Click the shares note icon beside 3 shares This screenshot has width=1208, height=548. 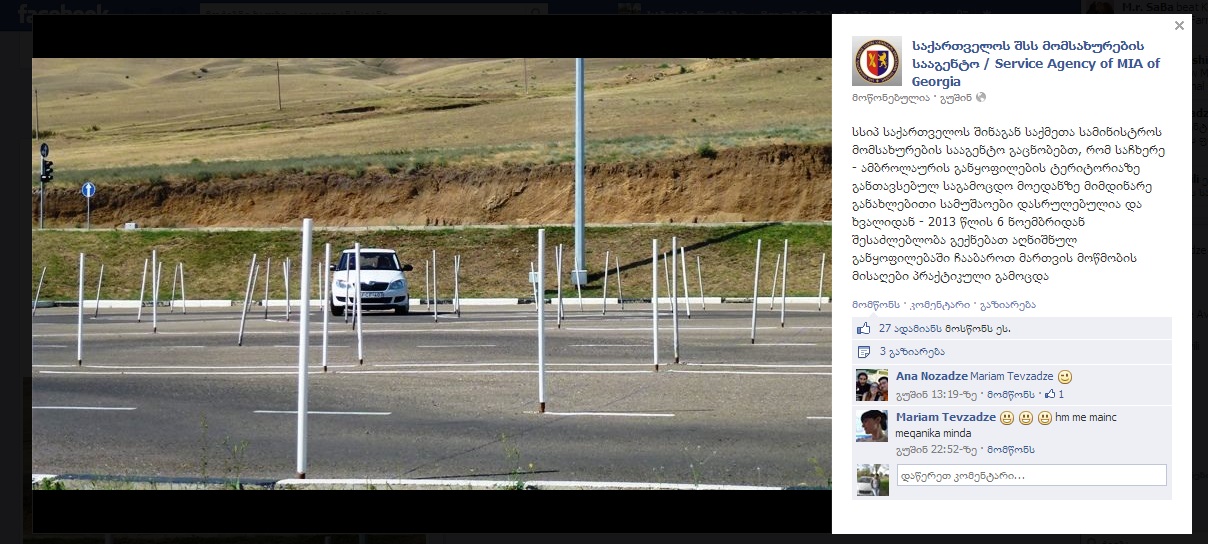864,352
